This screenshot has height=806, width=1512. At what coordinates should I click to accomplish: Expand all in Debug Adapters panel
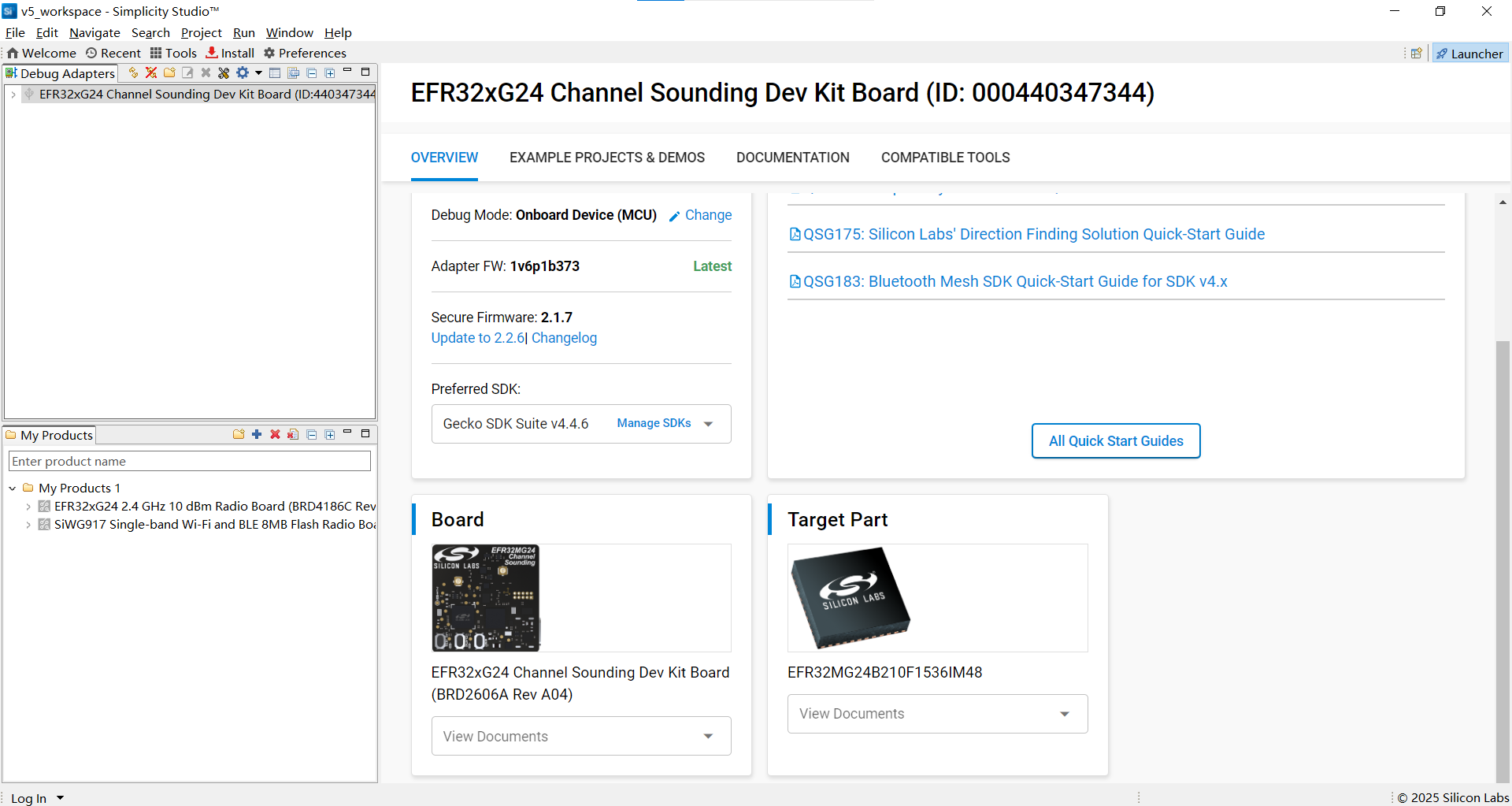(x=330, y=72)
